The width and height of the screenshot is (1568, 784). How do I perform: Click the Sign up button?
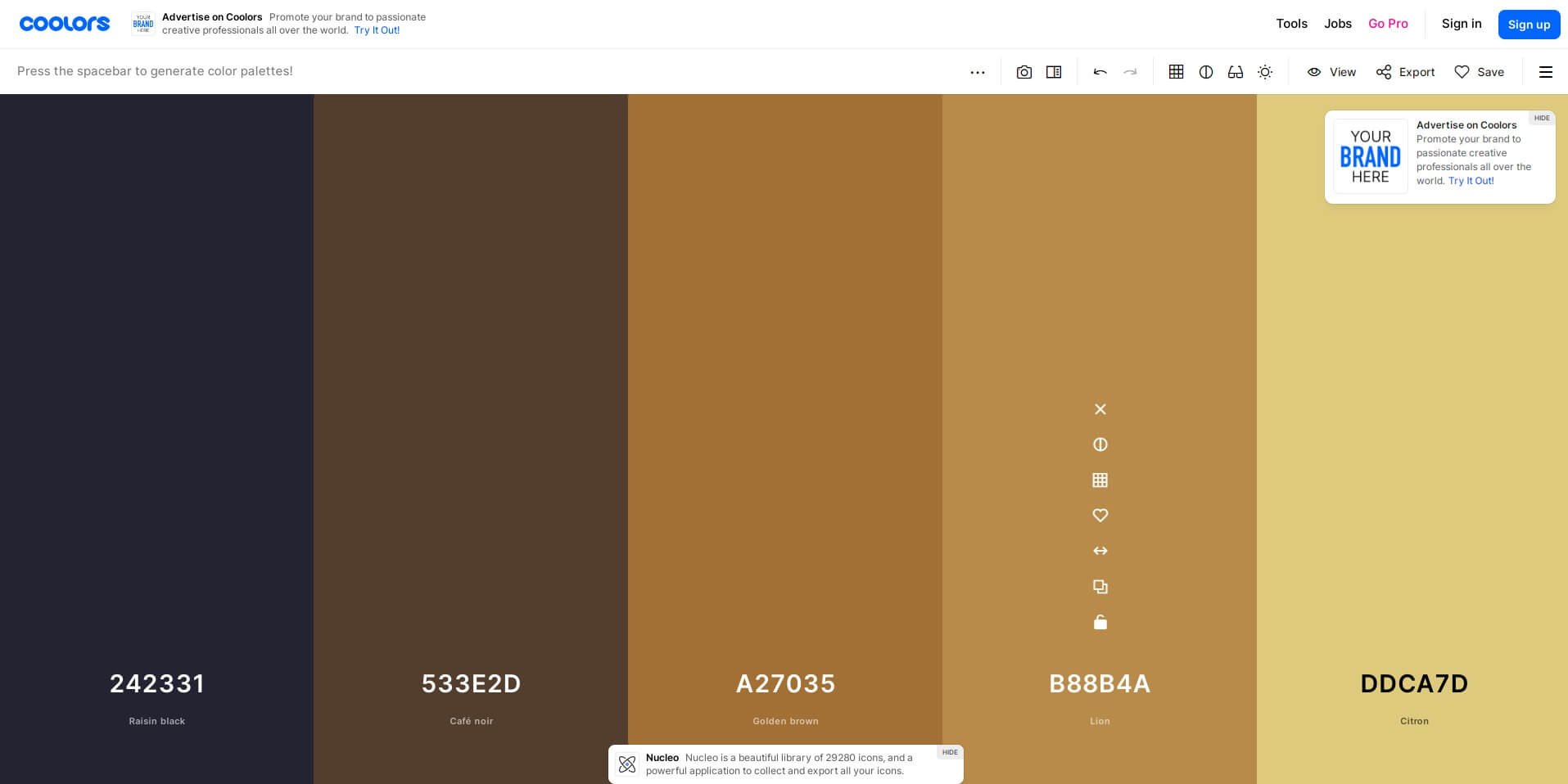coord(1528,24)
